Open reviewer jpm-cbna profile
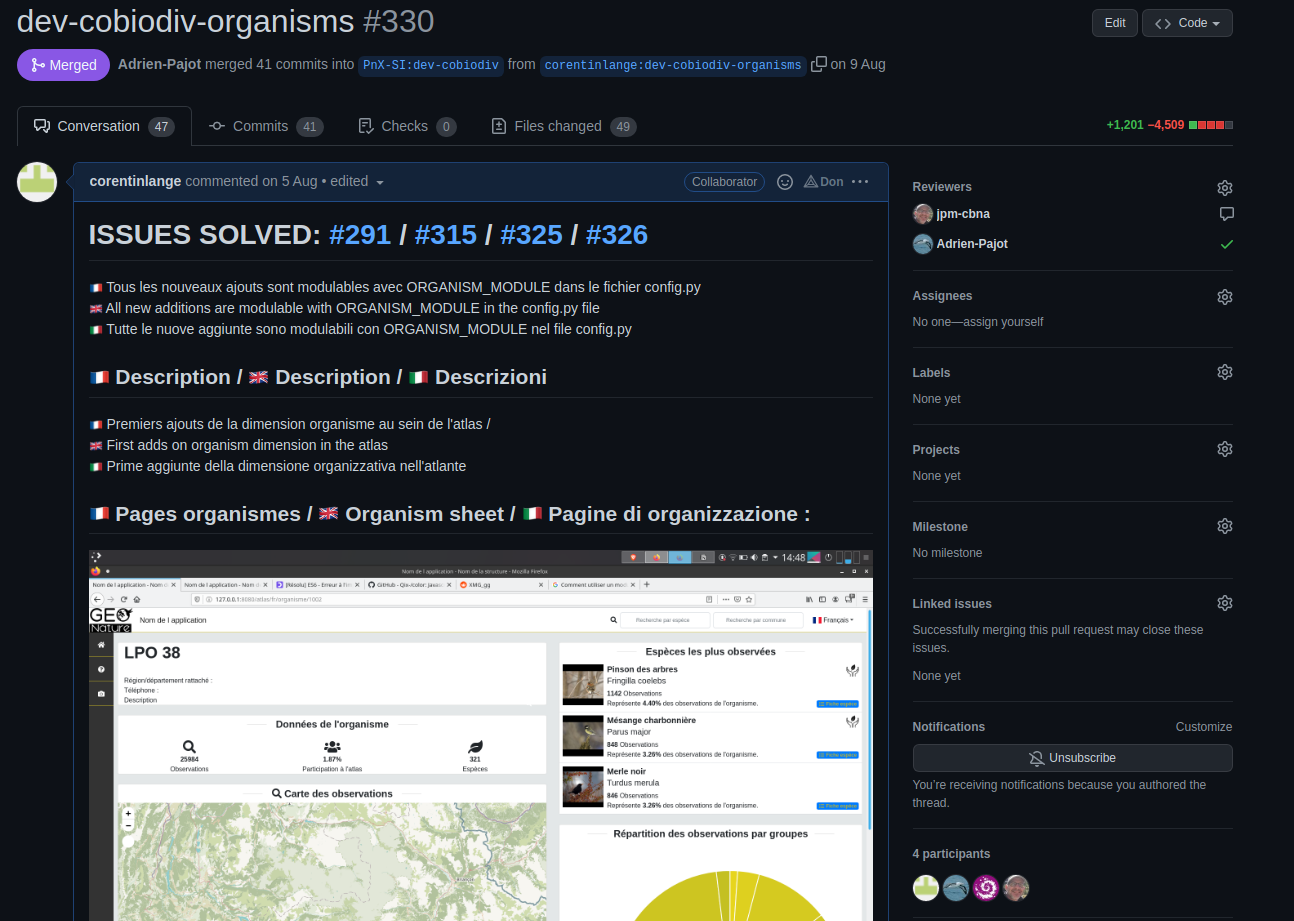 click(963, 213)
